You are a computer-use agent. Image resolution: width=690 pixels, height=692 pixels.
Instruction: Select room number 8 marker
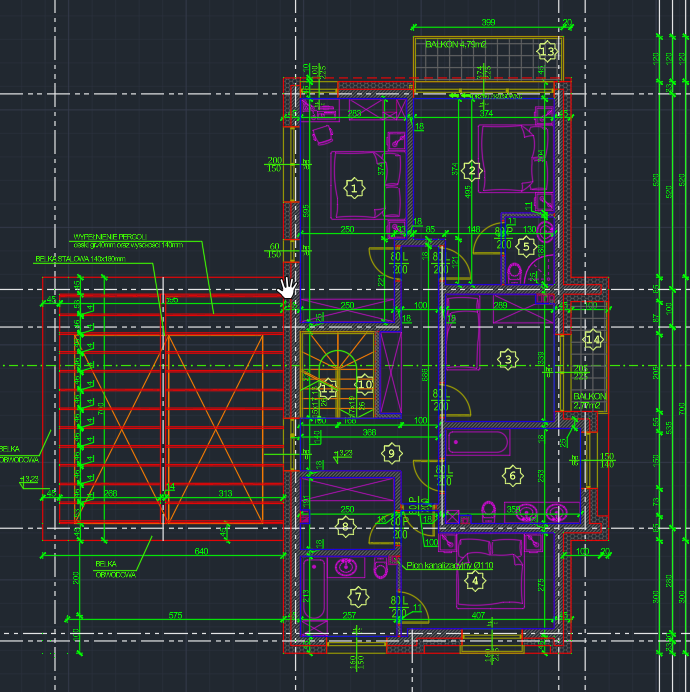346,525
